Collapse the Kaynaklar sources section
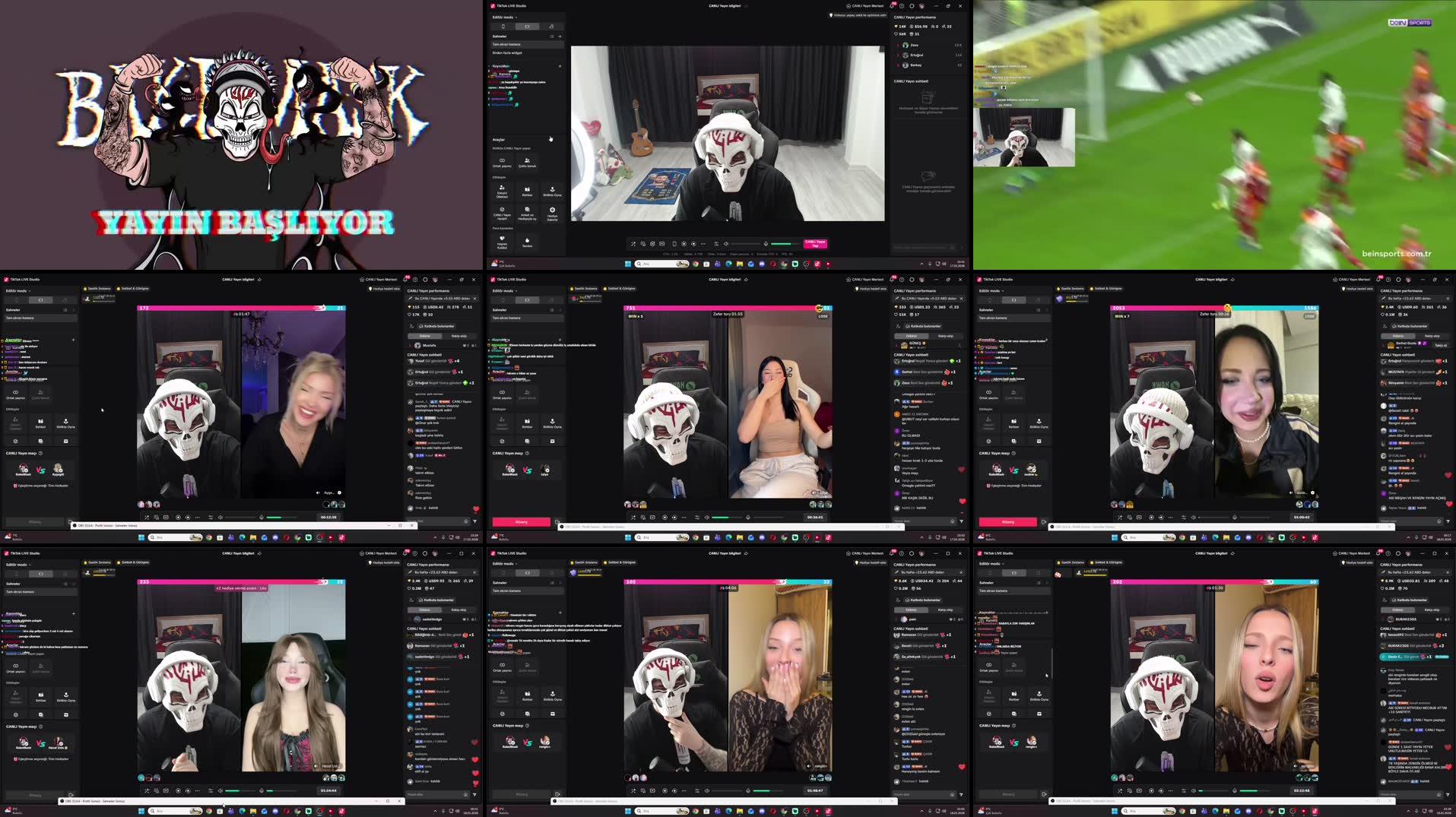 click(x=489, y=66)
